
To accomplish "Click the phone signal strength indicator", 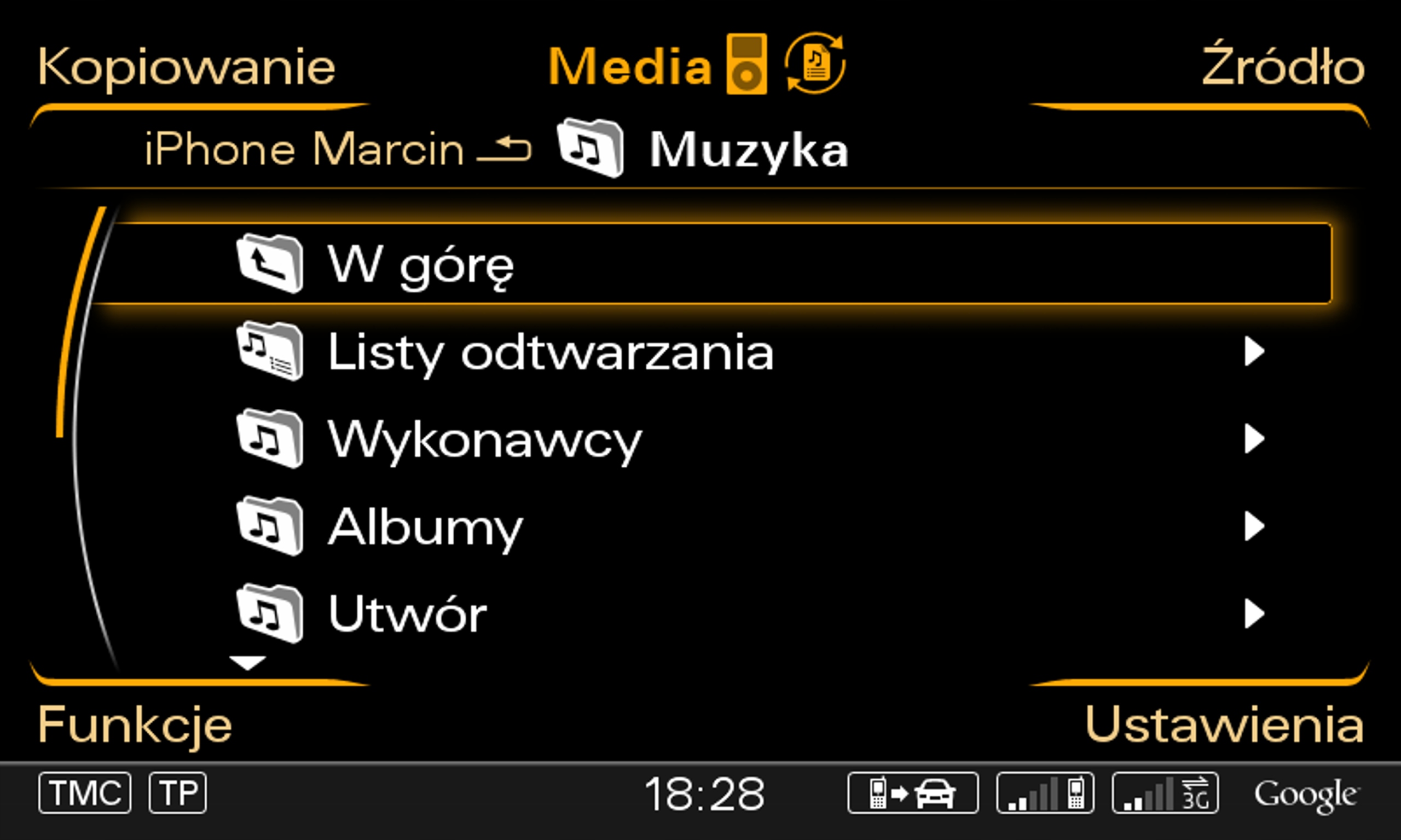I will [1045, 793].
